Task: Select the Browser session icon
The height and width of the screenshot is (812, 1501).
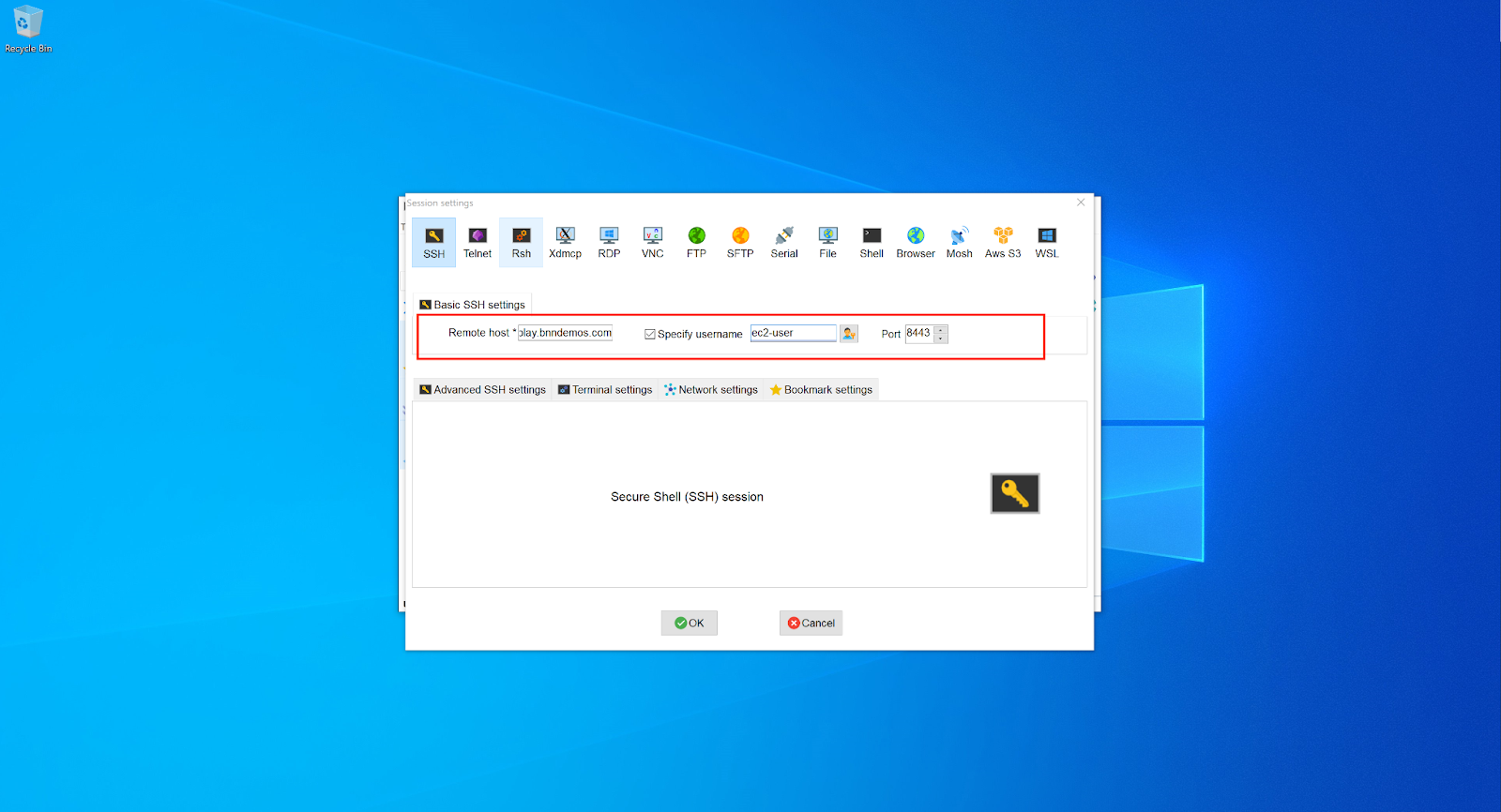Action: (916, 243)
